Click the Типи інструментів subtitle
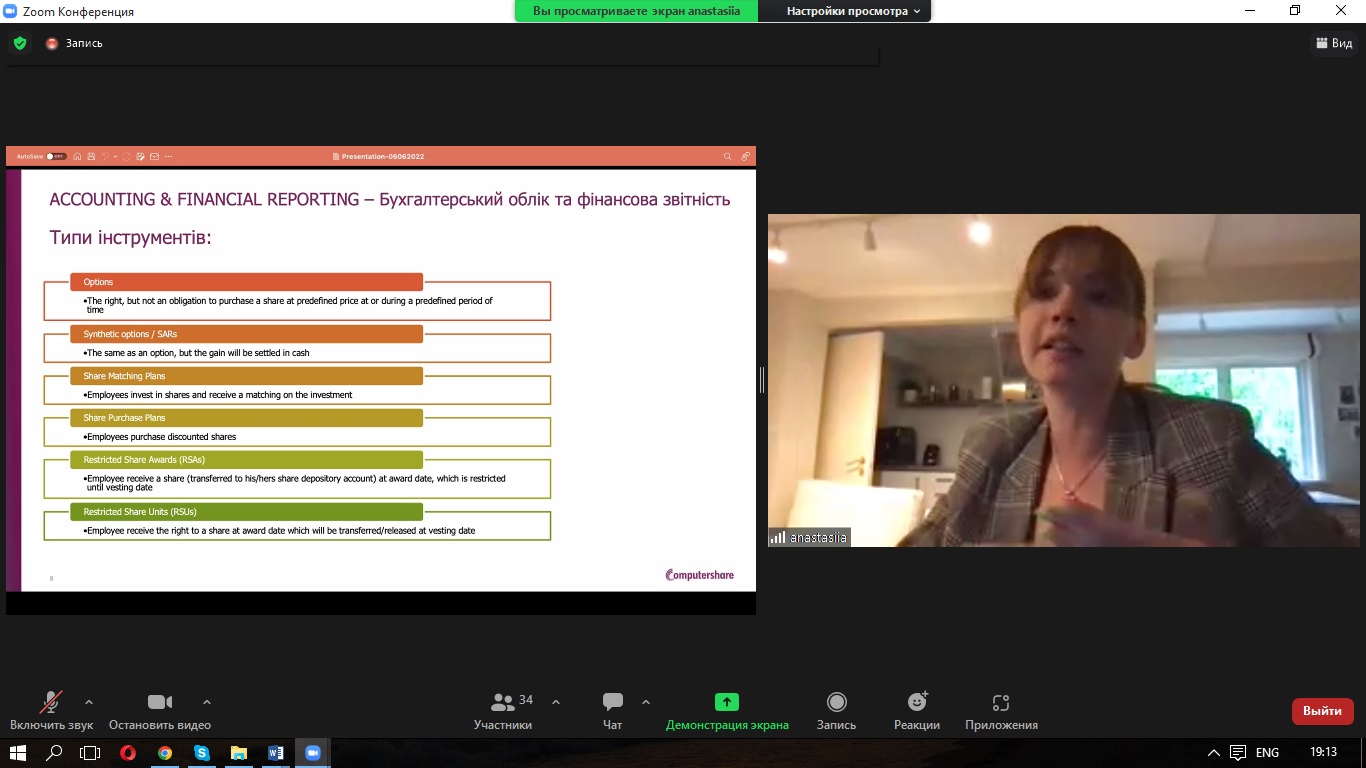The height and width of the screenshot is (768, 1366). (131, 238)
